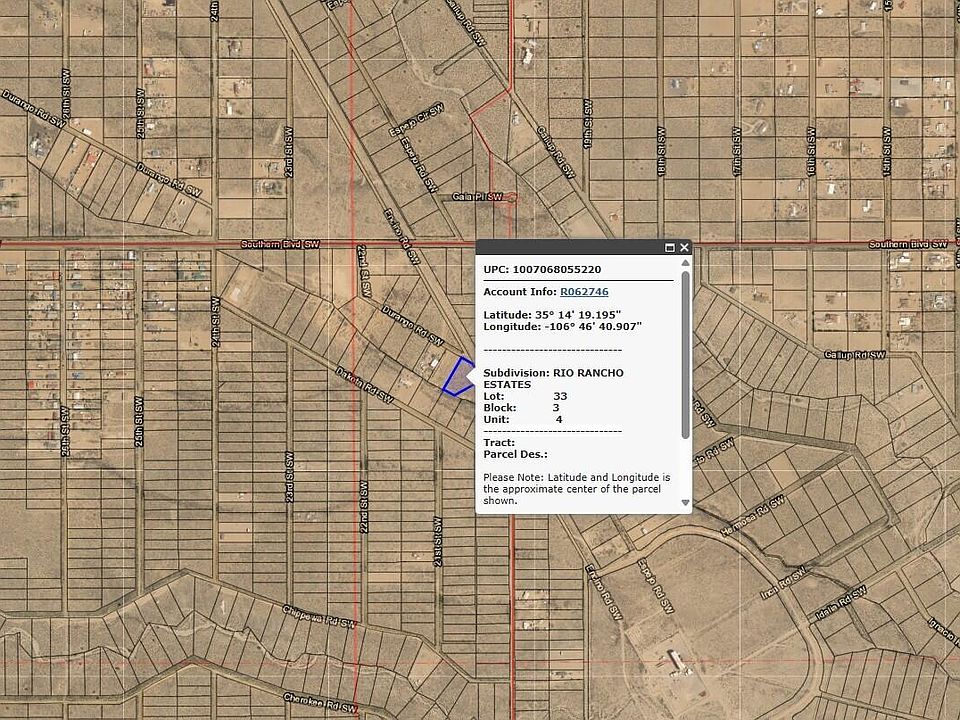Close the parcel info popup

click(x=684, y=247)
